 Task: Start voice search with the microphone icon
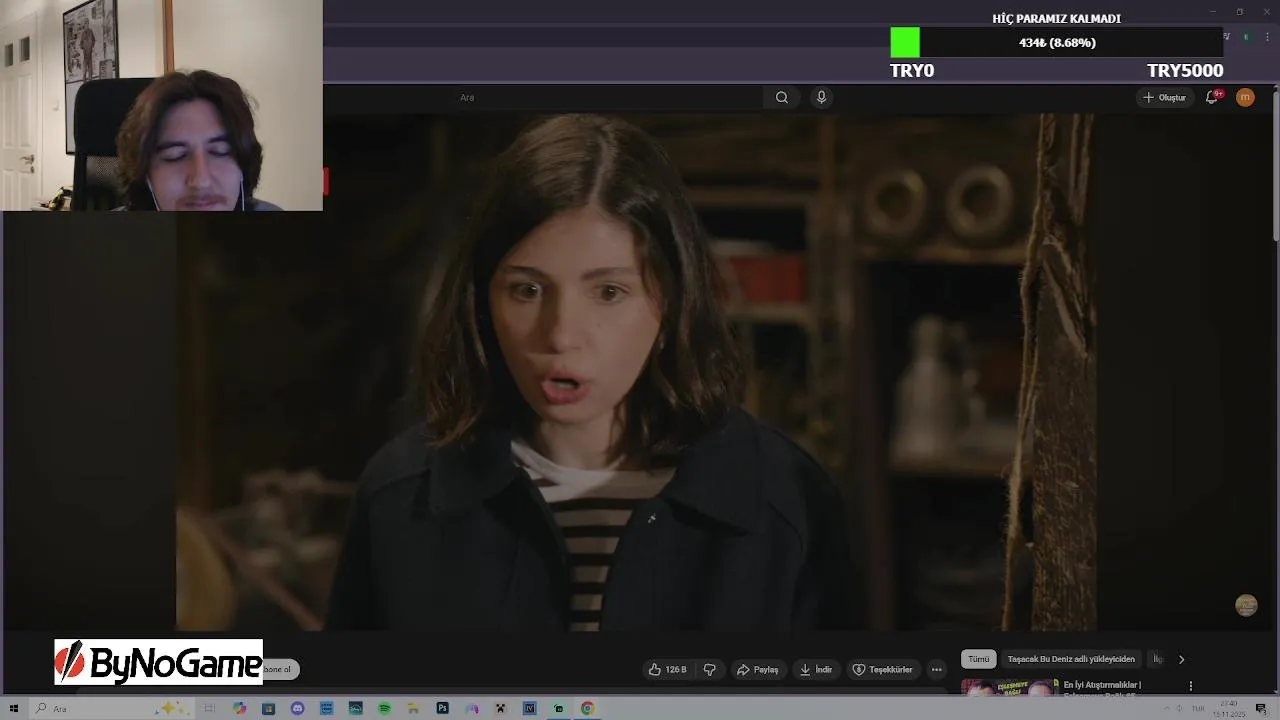[x=821, y=97]
